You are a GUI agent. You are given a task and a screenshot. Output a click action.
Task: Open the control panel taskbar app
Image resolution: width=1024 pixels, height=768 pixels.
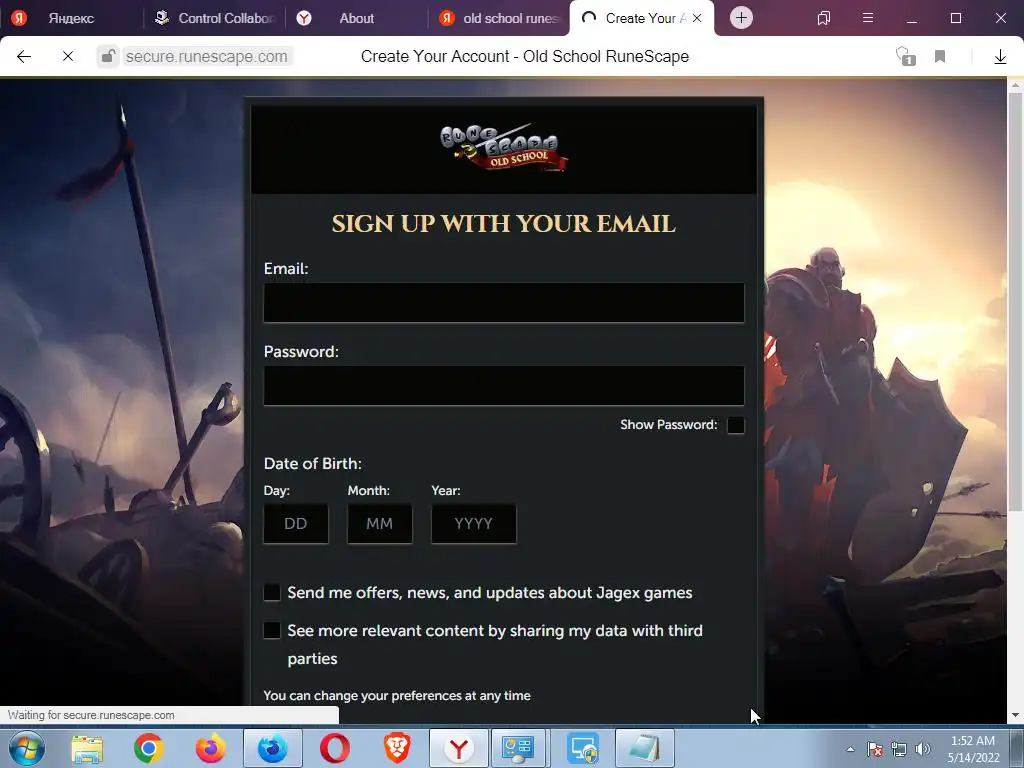pyautogui.click(x=520, y=748)
